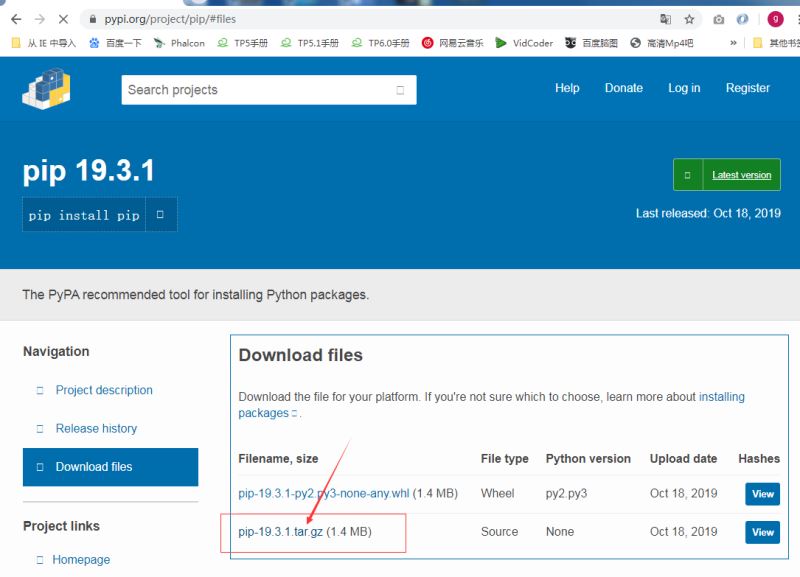Click Log in

tap(684, 88)
